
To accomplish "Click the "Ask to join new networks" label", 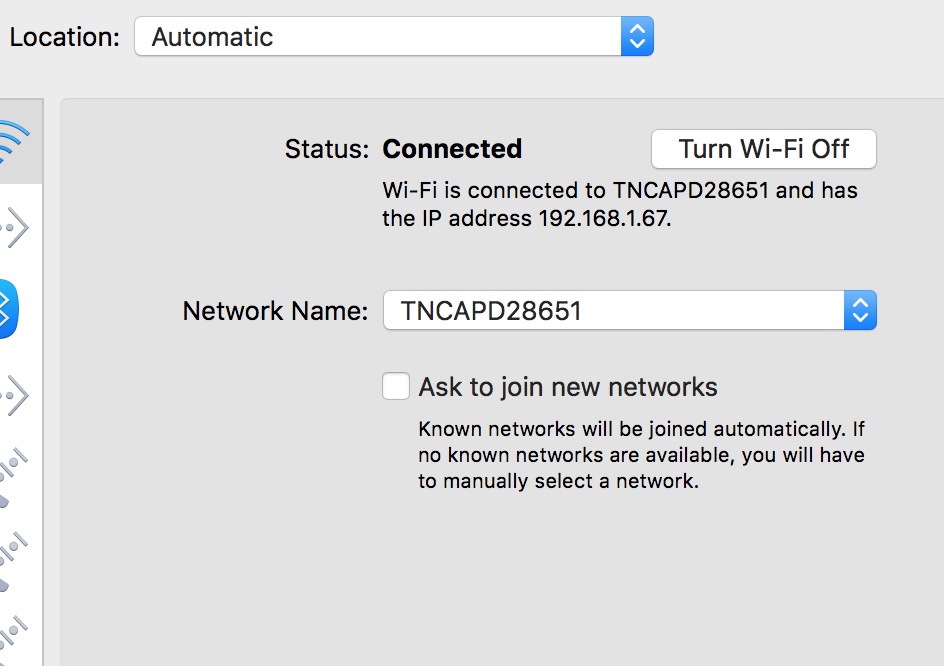I will 568,387.
